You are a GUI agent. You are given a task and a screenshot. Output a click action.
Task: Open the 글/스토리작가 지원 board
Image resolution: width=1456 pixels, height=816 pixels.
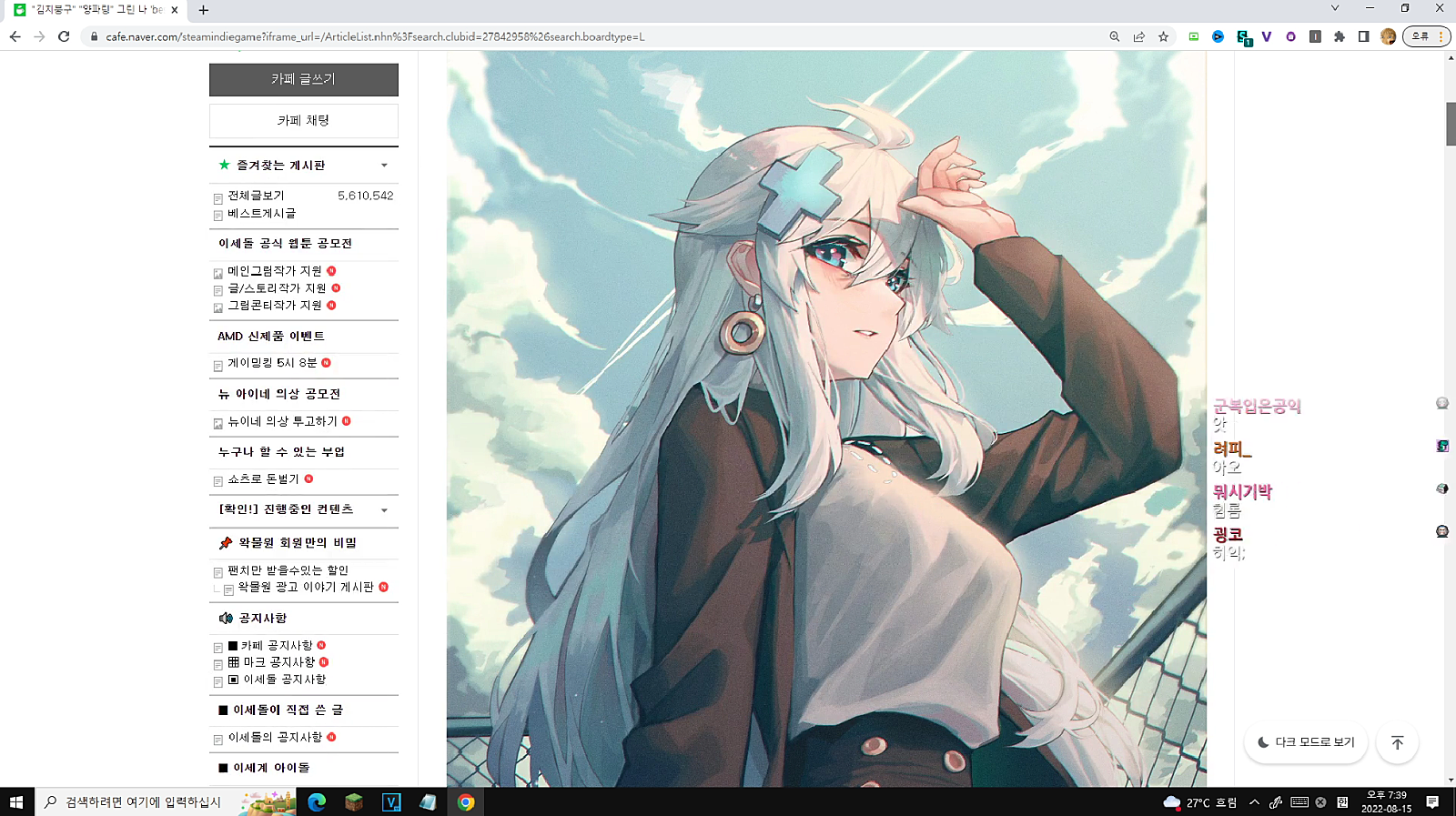[x=277, y=288]
